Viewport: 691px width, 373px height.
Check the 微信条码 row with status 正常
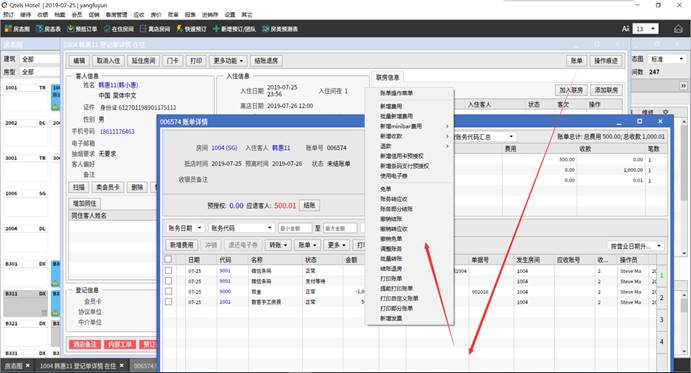pyautogui.click(x=168, y=270)
